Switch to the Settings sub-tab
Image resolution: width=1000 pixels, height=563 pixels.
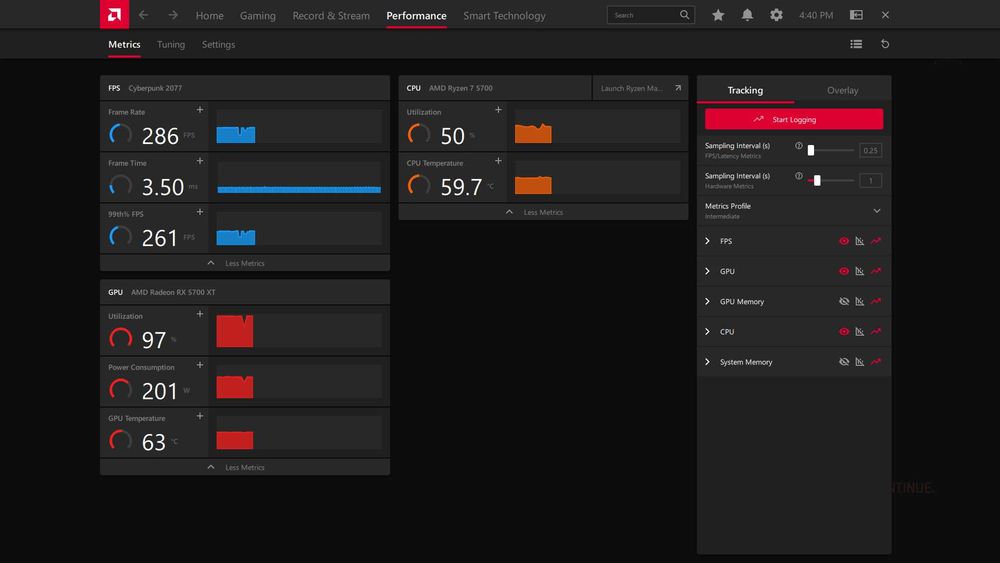click(x=218, y=44)
